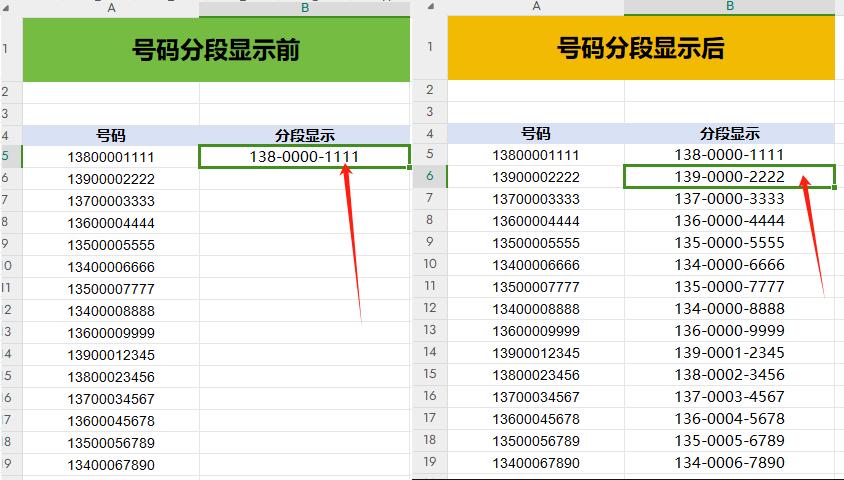The height and width of the screenshot is (480, 844).
Task: Click the 分段显示 header cell in the left sheet
Action: point(305,135)
